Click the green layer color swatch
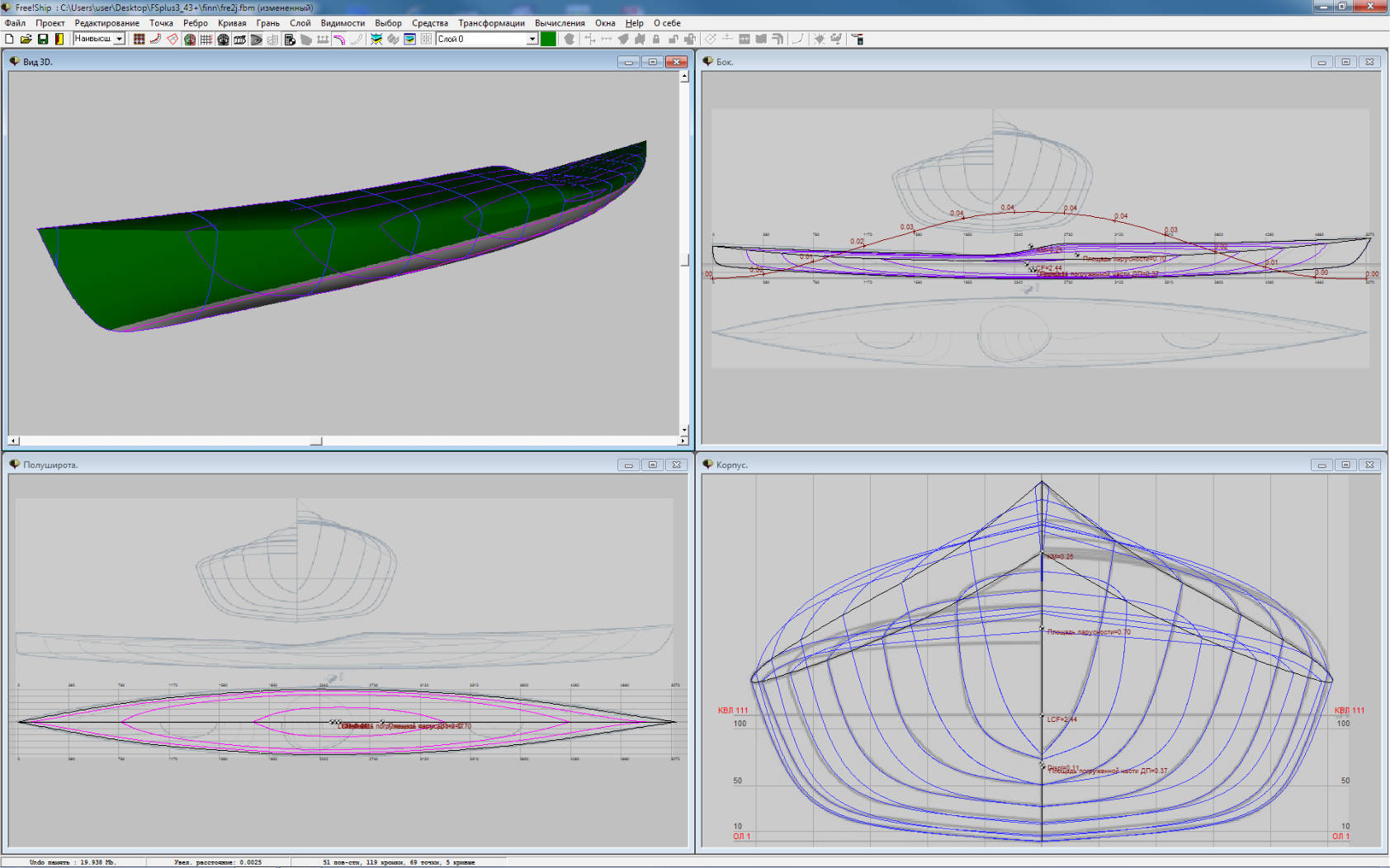This screenshot has height=868, width=1390. [548, 39]
